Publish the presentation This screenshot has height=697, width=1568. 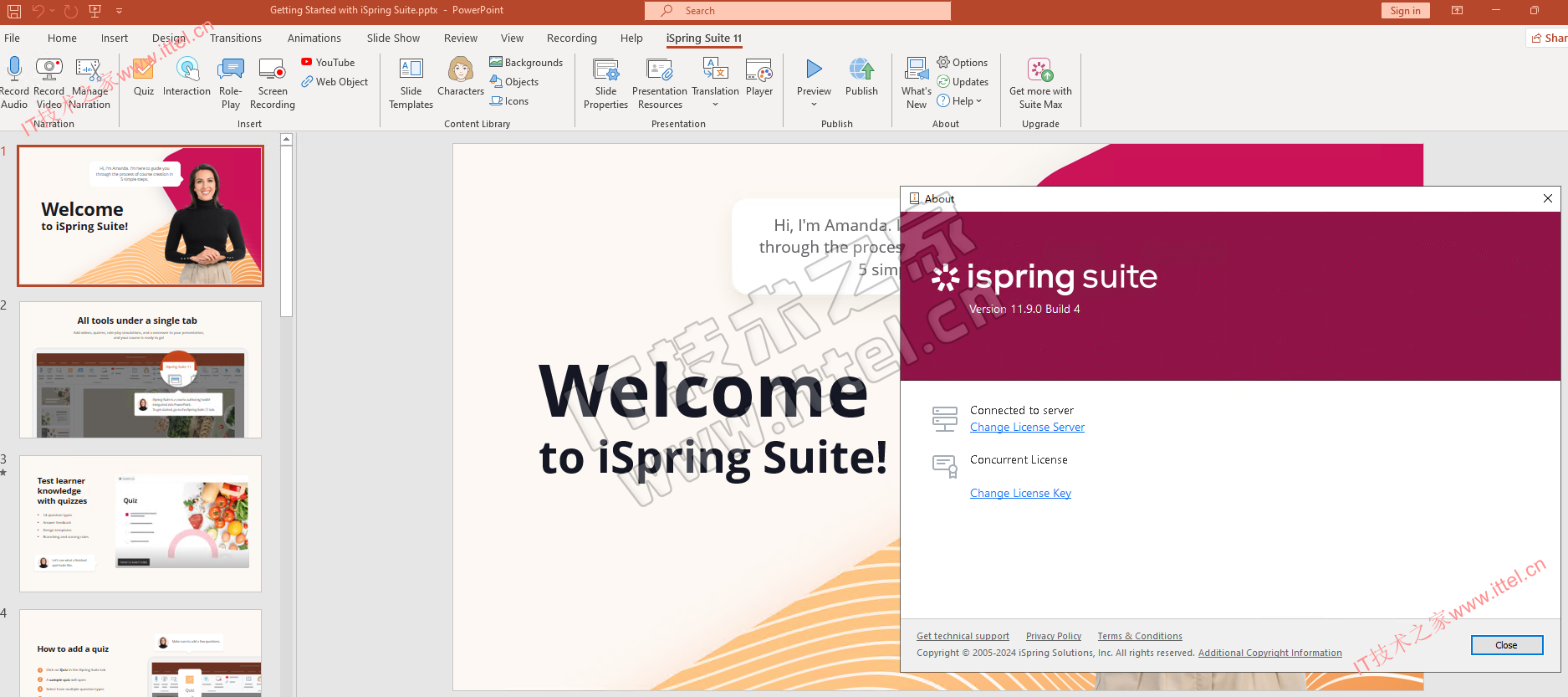click(x=861, y=77)
